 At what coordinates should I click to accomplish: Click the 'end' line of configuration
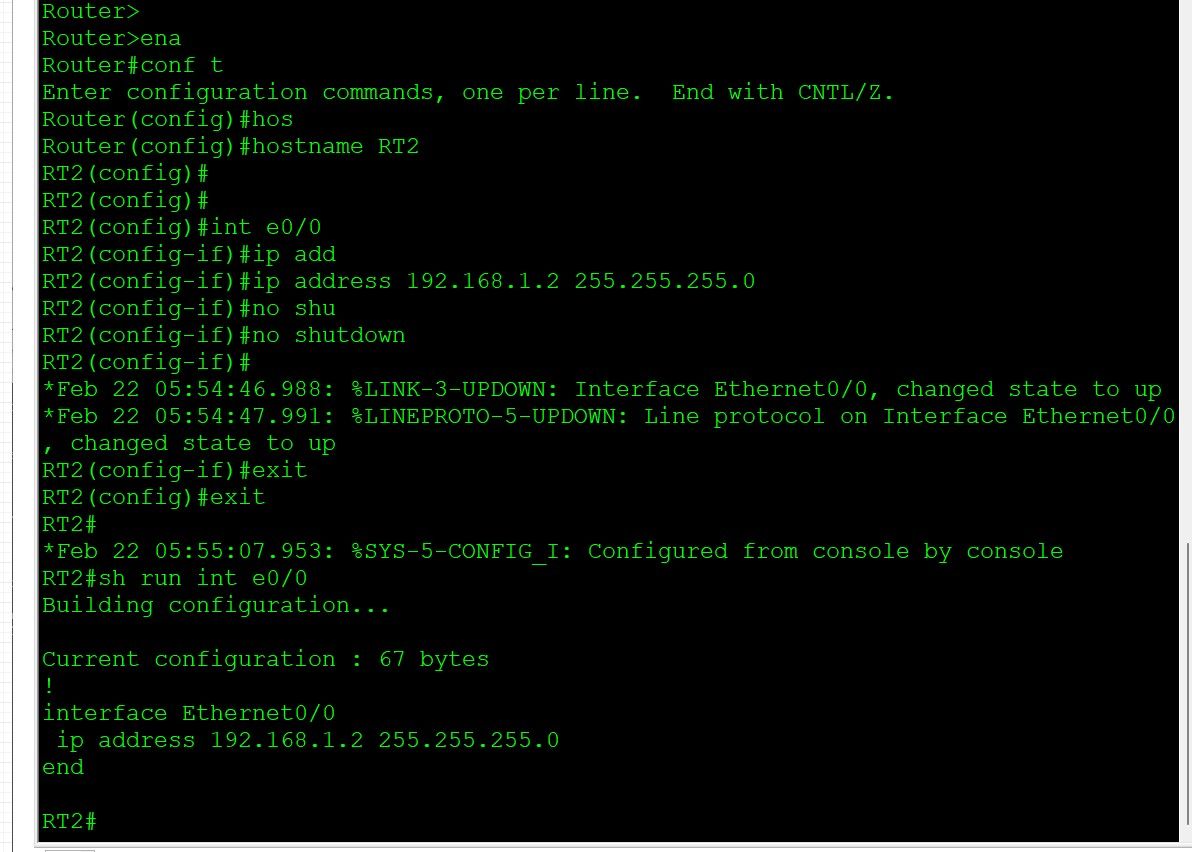coord(63,768)
